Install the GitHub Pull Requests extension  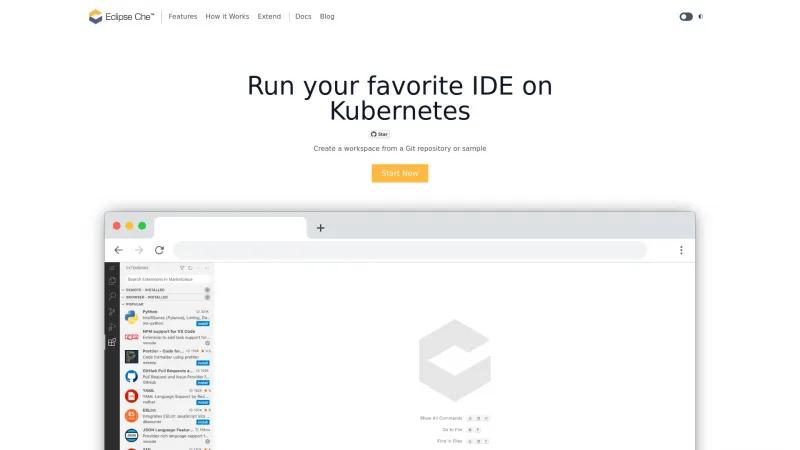203,383
